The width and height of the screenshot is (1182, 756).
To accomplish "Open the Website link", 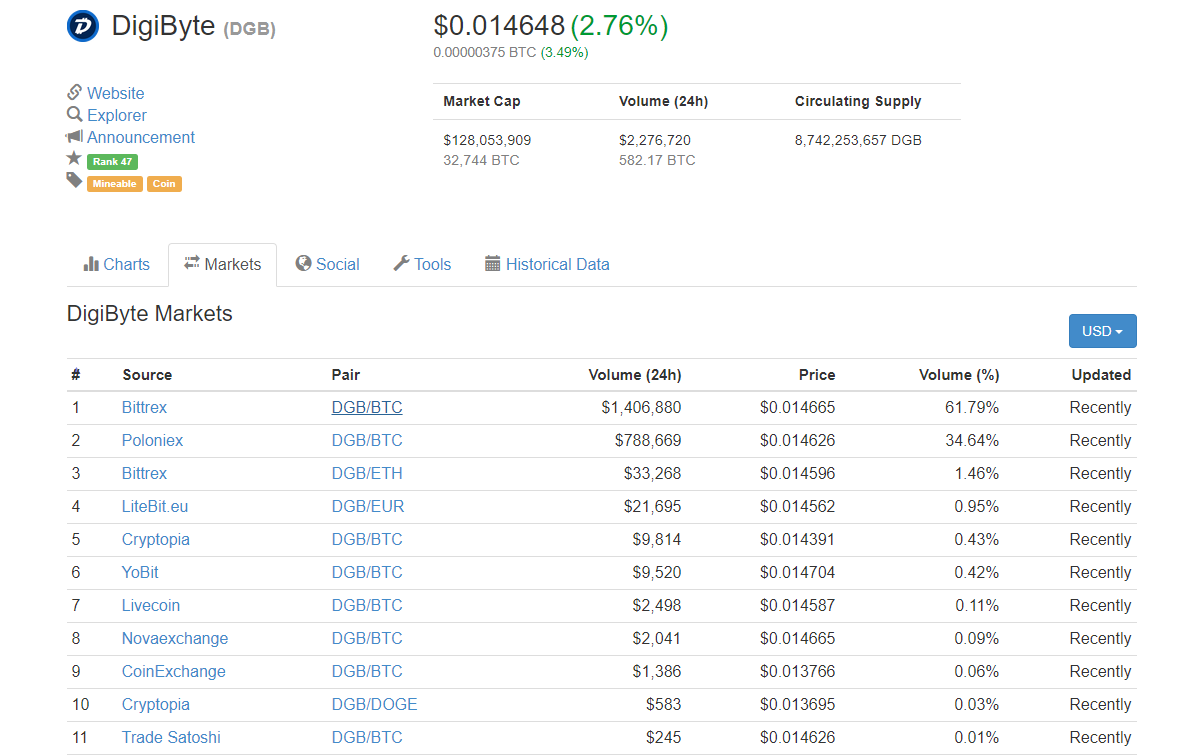I will click(x=115, y=93).
